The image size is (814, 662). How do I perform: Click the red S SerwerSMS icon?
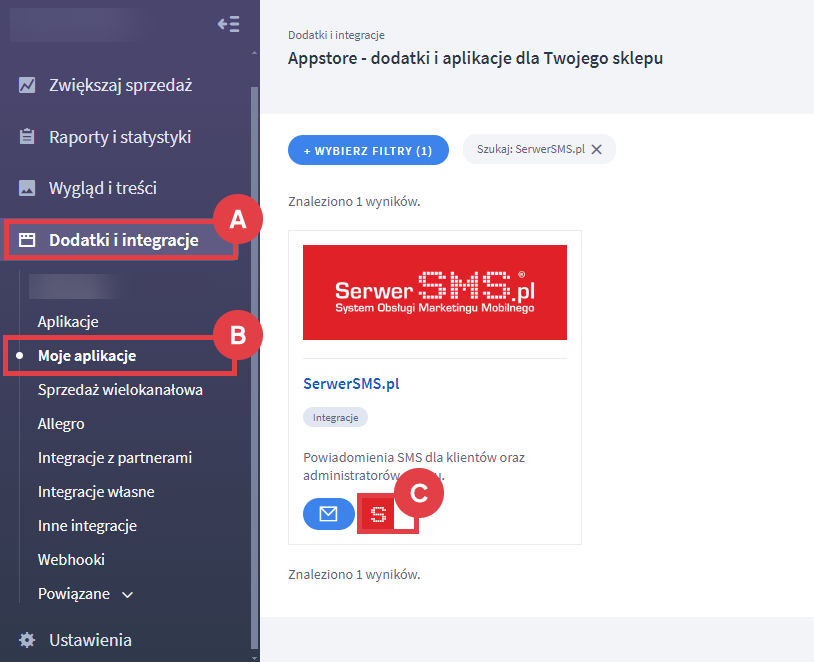click(x=379, y=515)
